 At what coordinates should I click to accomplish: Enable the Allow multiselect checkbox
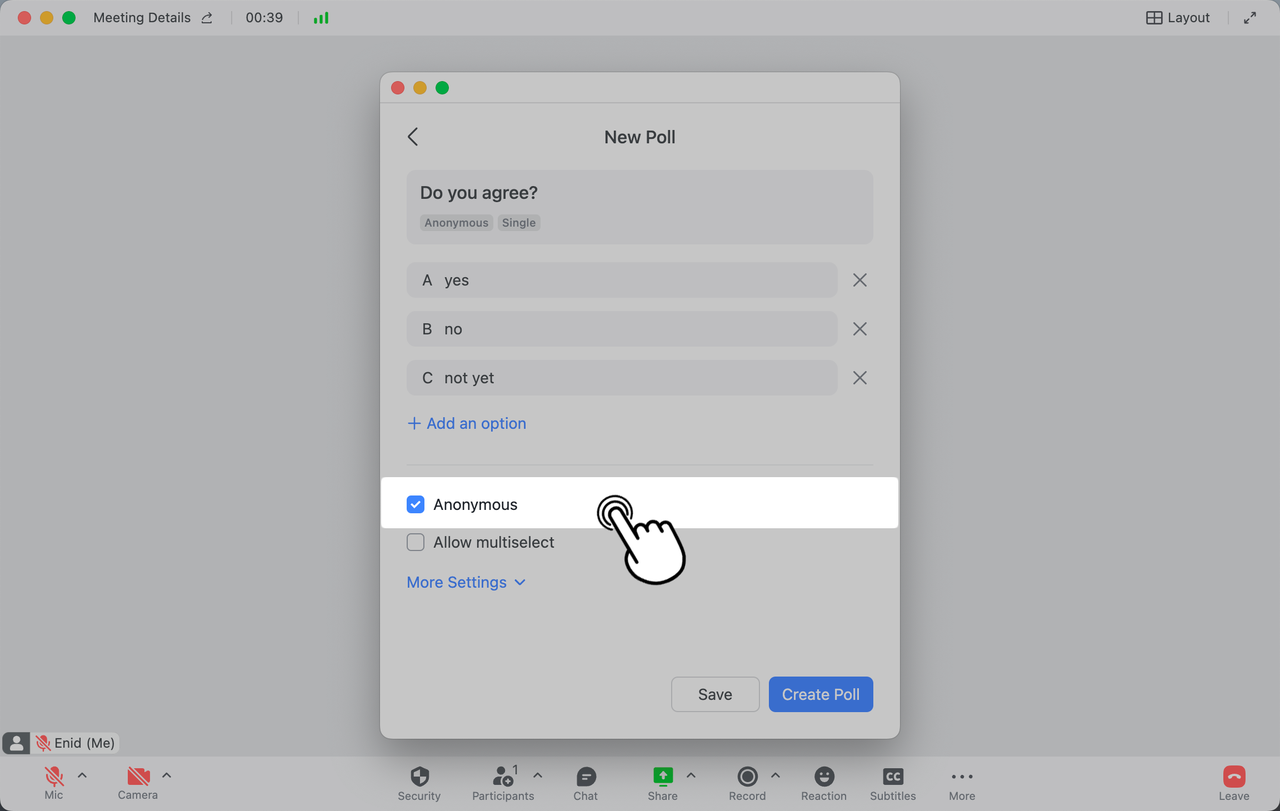416,543
